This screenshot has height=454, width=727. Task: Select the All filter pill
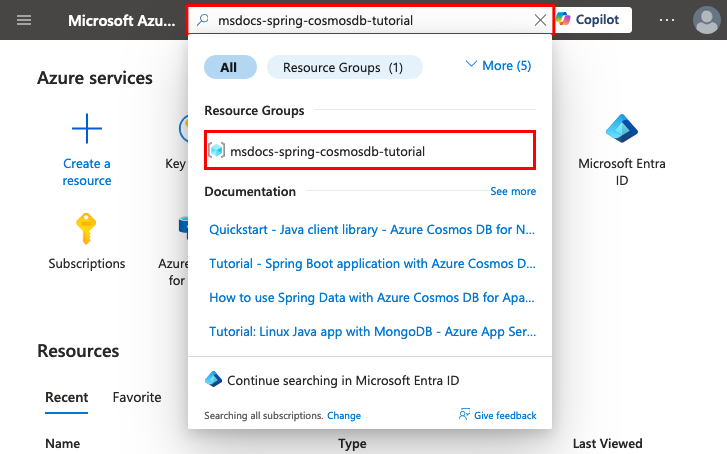point(229,67)
